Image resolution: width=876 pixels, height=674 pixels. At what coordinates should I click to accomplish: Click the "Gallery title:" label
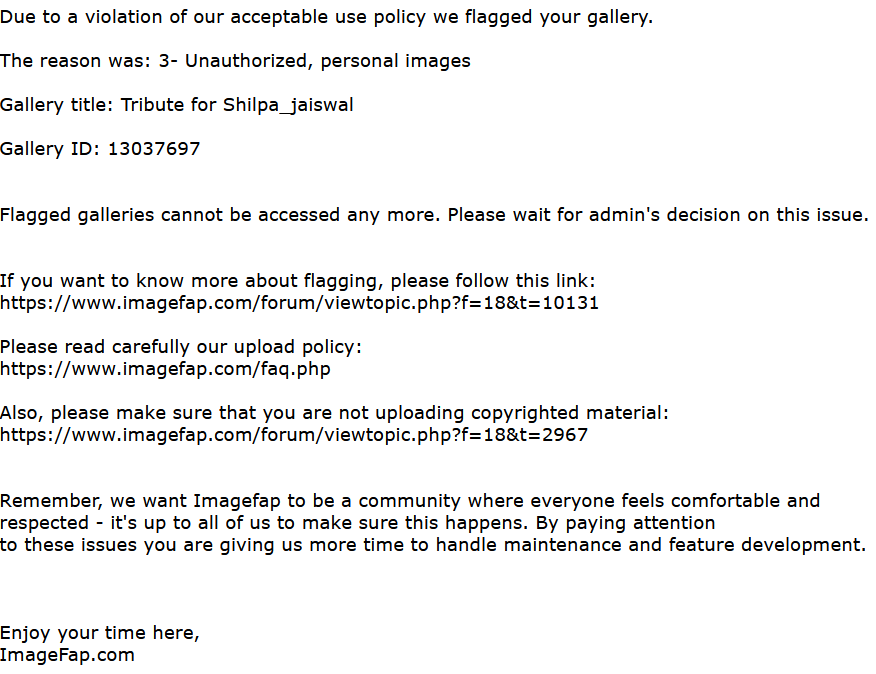pos(57,105)
